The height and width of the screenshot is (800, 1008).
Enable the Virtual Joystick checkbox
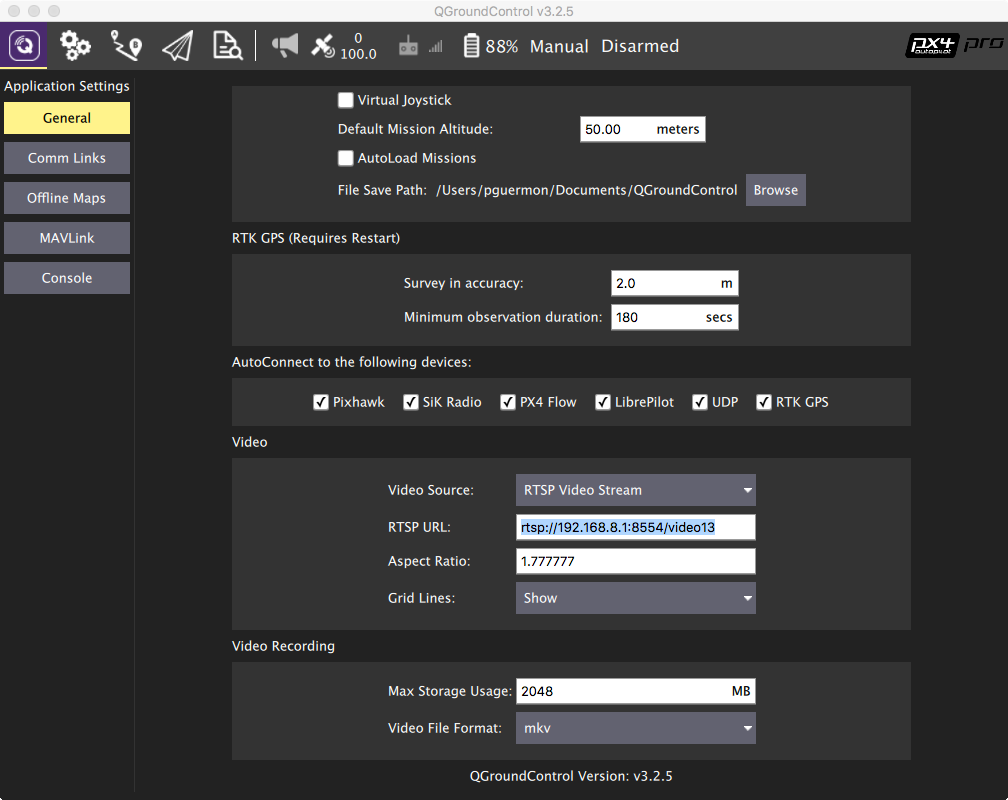(x=346, y=100)
